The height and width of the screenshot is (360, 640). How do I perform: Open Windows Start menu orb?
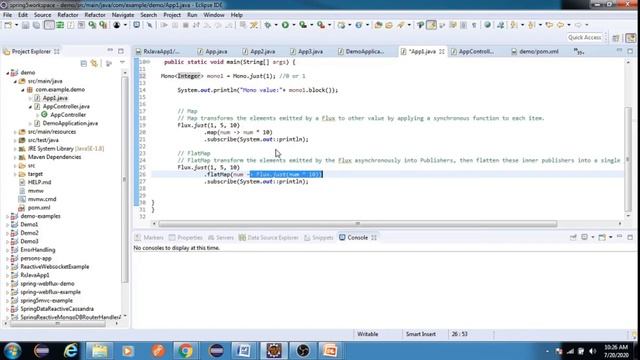pyautogui.click(x=12, y=351)
